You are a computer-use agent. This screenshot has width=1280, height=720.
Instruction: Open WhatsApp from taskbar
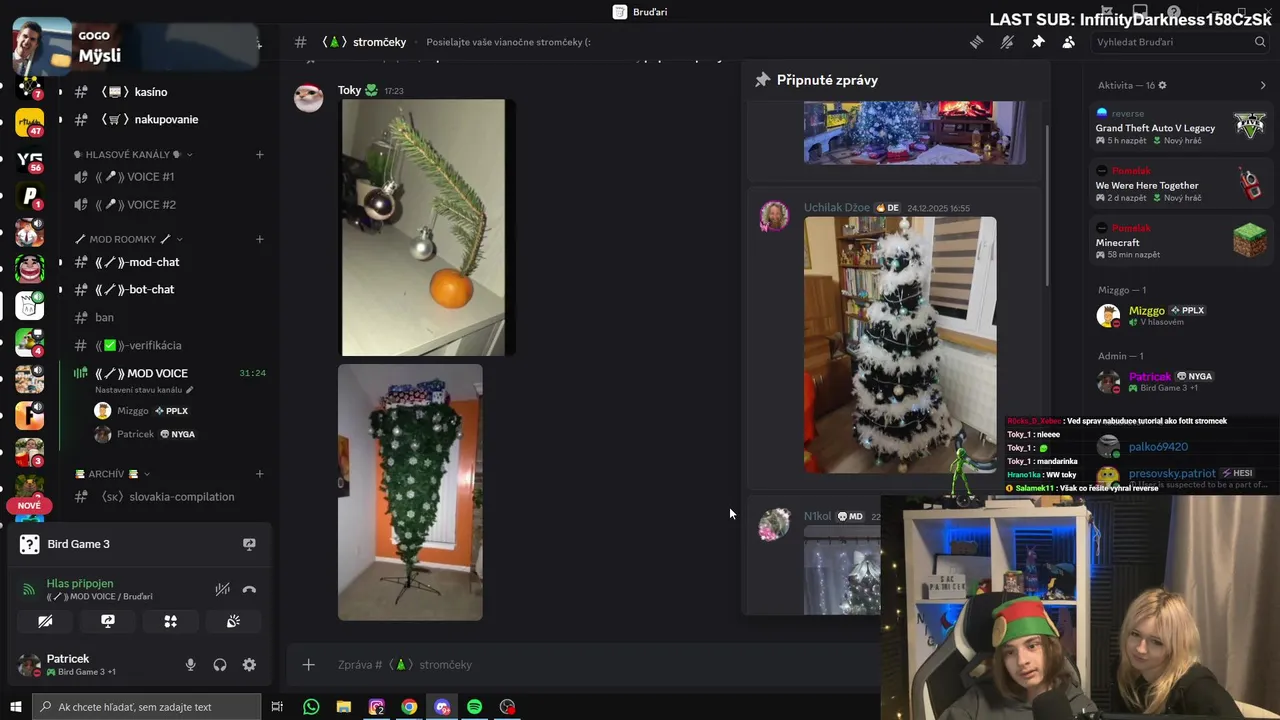(x=311, y=707)
